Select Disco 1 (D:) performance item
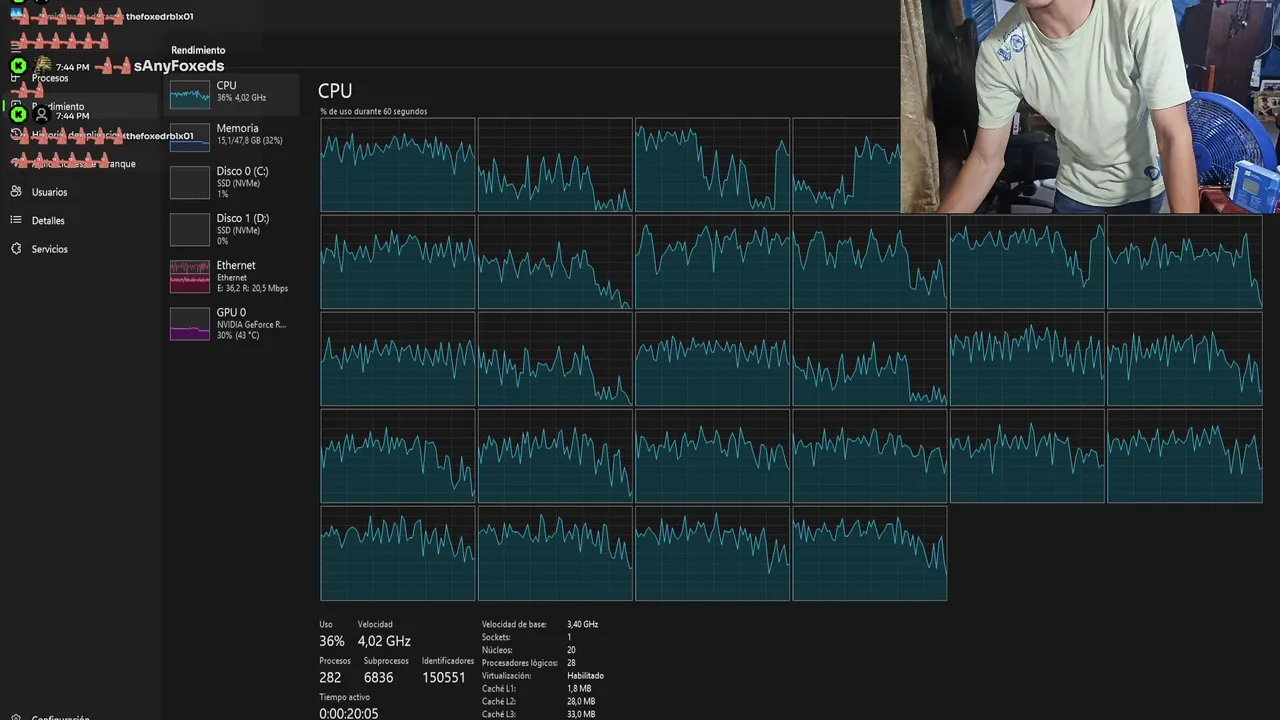 click(232, 229)
